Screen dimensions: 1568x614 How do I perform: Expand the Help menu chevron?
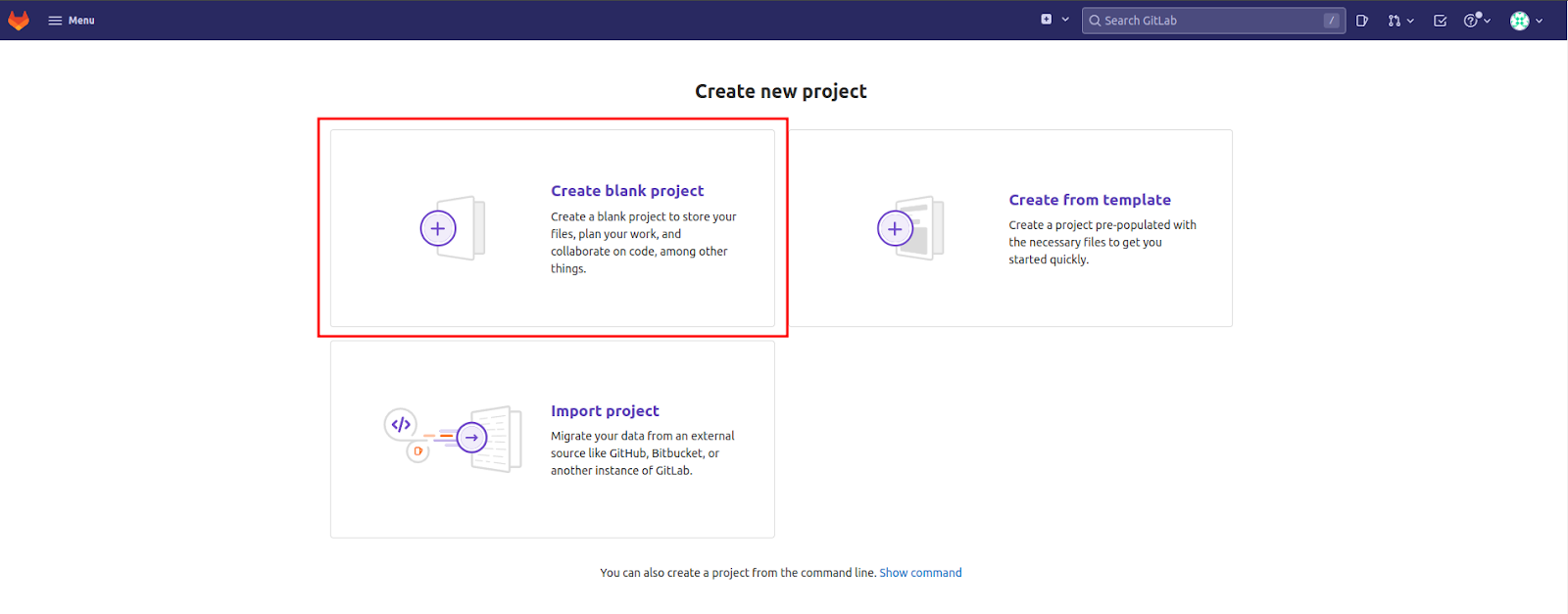tap(1487, 21)
